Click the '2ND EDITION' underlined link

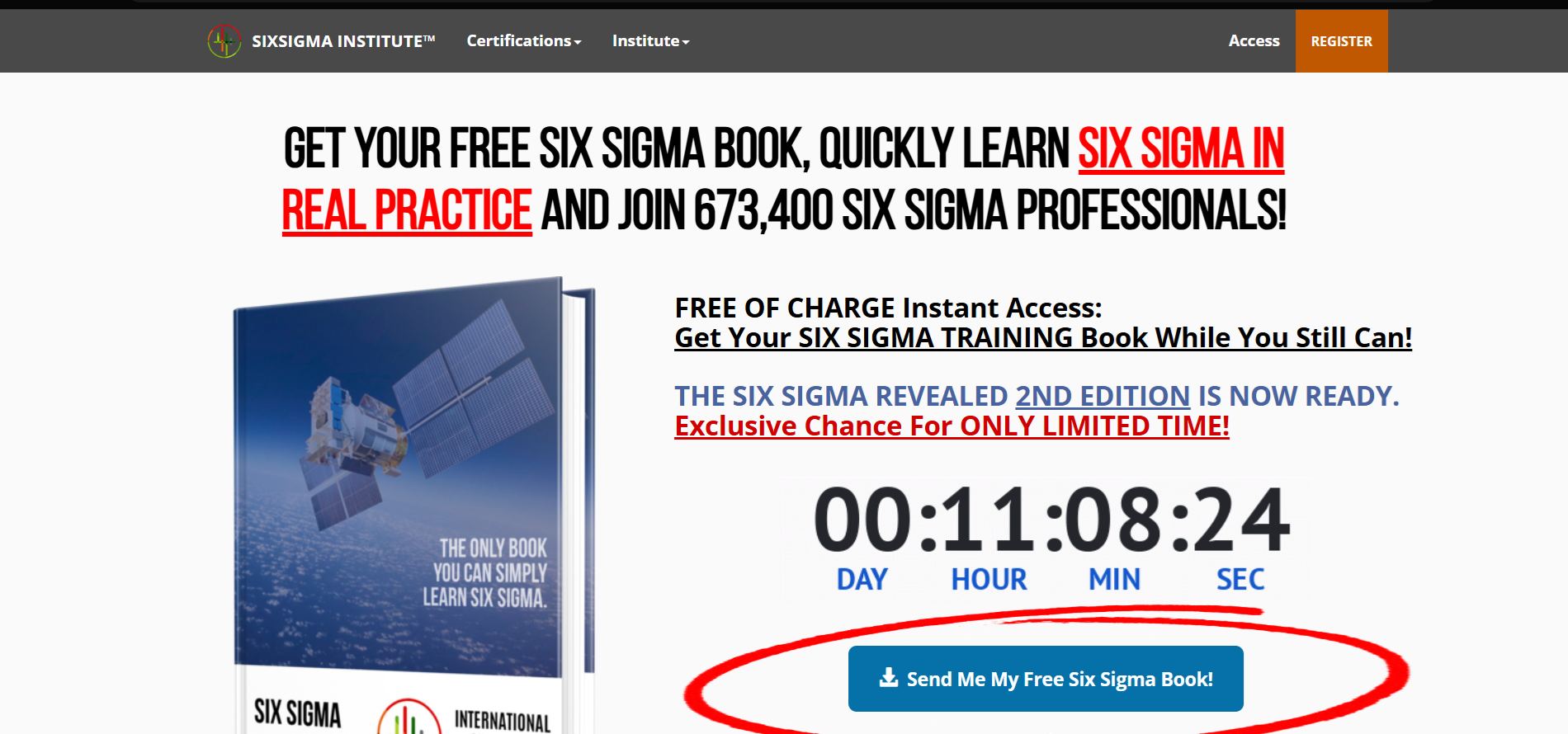click(1103, 396)
